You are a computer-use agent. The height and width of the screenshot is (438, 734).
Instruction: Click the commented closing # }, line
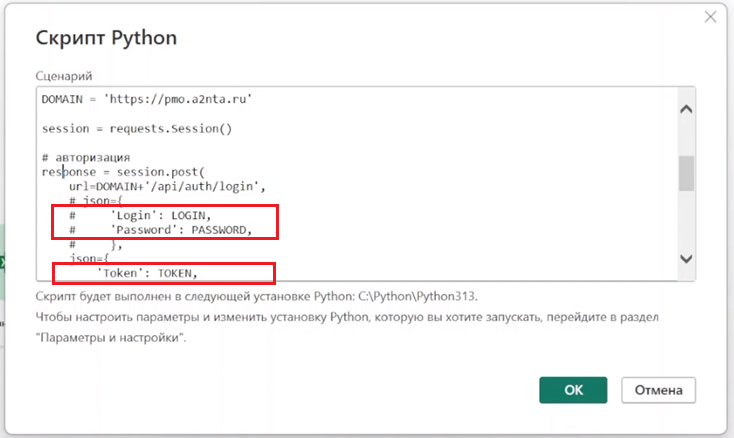(x=95, y=244)
